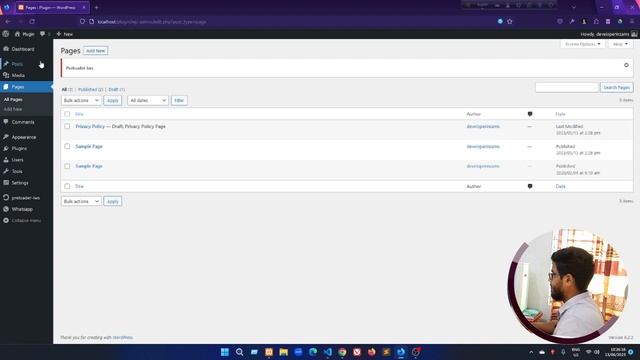Open the bottom Bulk actions dropdown
The width and height of the screenshot is (640, 360).
81,202
